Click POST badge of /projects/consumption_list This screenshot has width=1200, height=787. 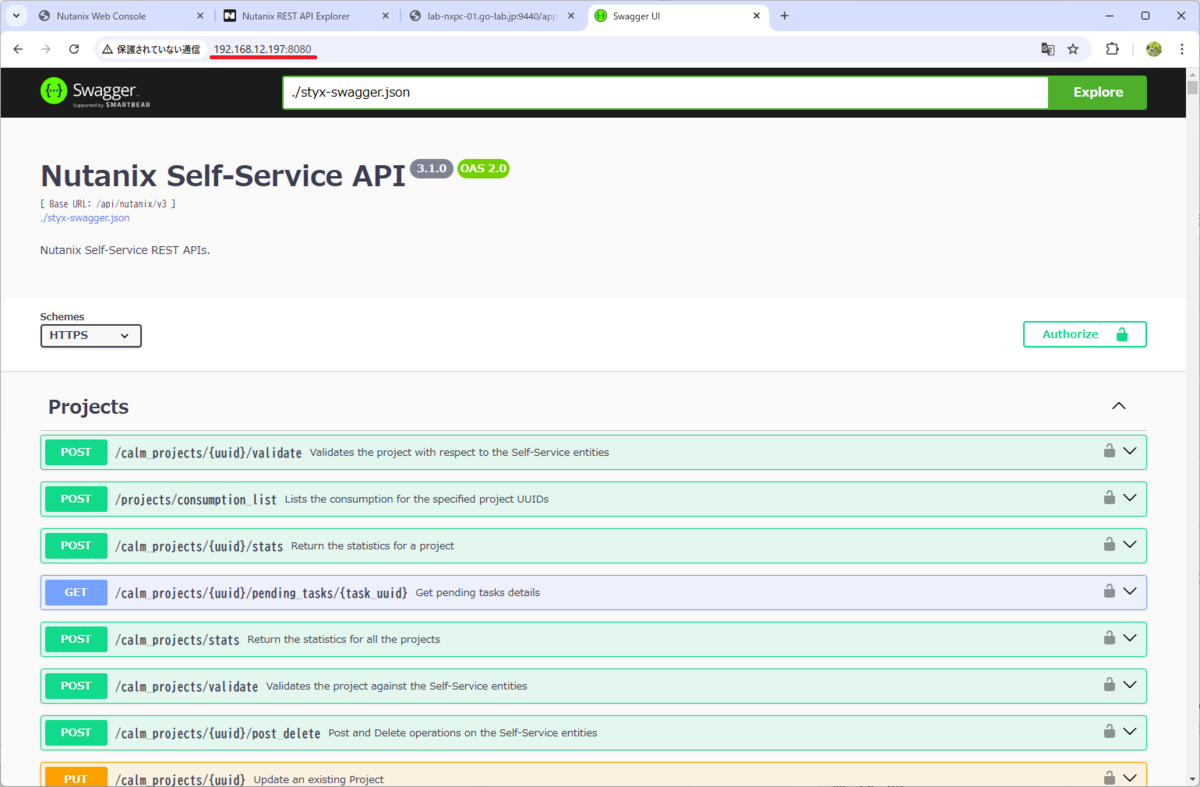[76, 499]
